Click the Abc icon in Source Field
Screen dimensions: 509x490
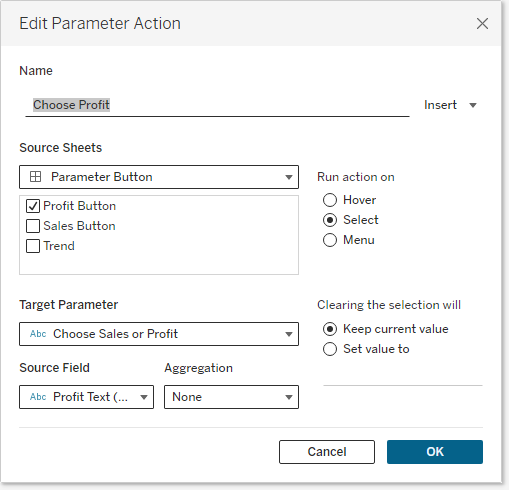coord(38,397)
